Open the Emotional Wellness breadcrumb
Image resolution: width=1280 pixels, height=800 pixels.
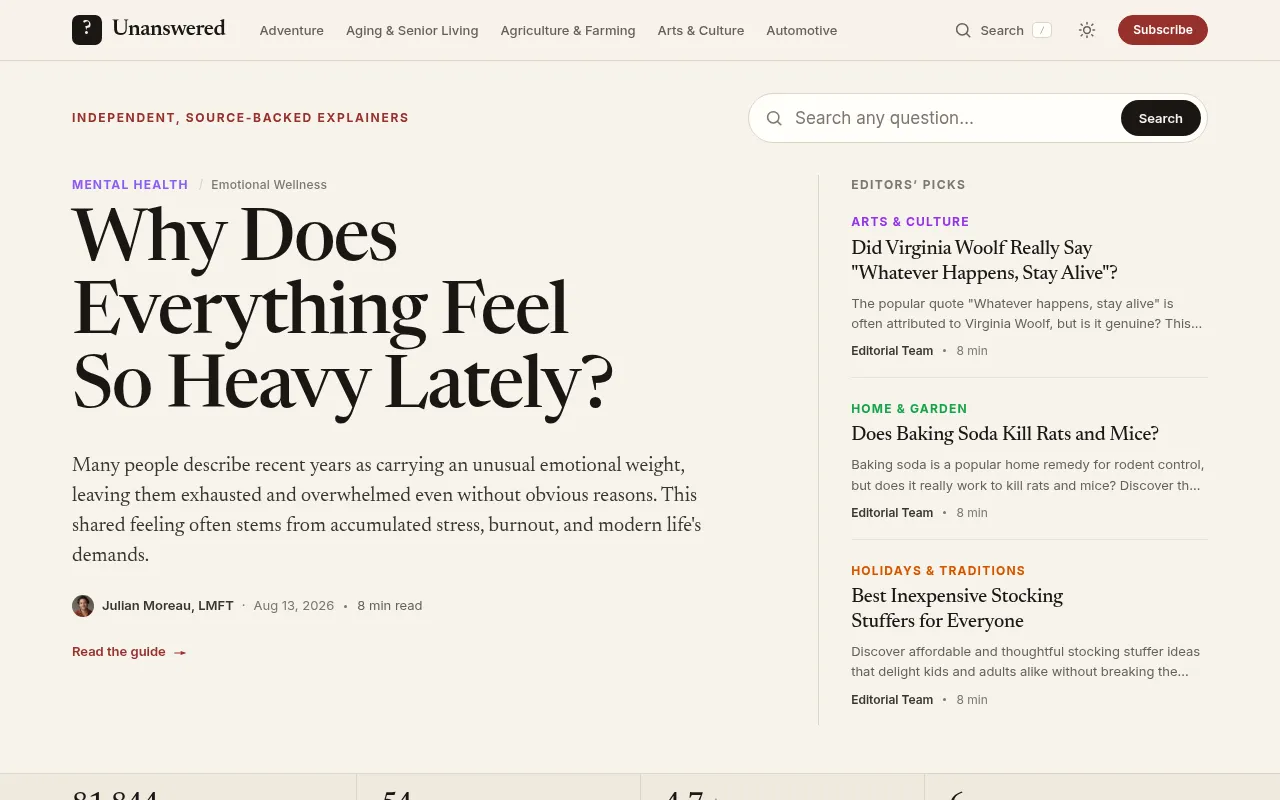pyautogui.click(x=269, y=185)
